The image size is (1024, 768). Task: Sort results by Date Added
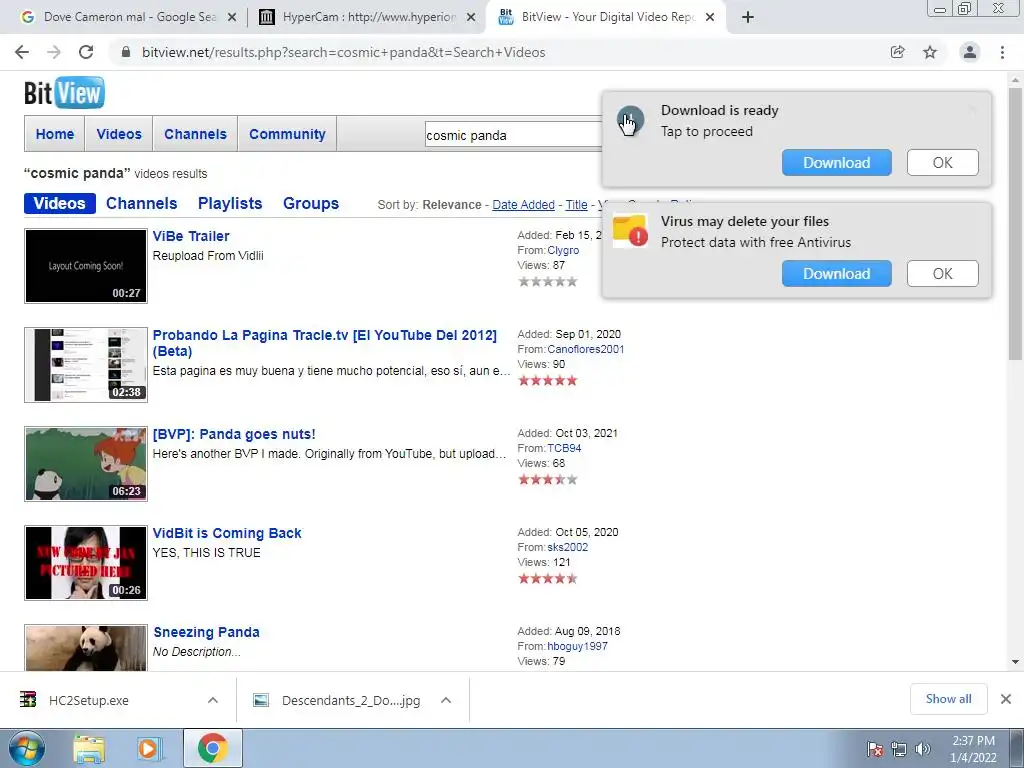point(523,204)
